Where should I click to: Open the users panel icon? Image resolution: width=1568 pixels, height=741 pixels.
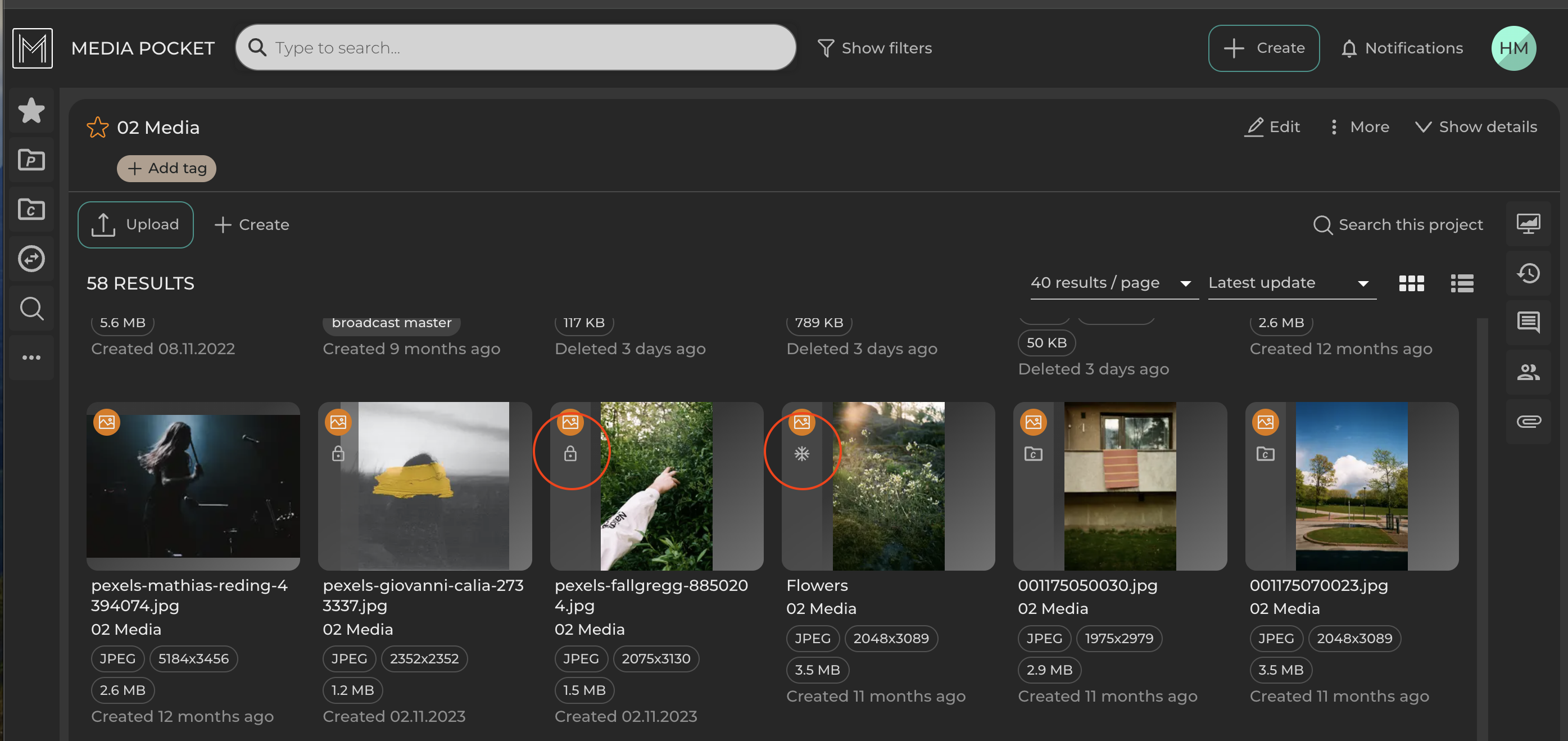coord(1528,372)
